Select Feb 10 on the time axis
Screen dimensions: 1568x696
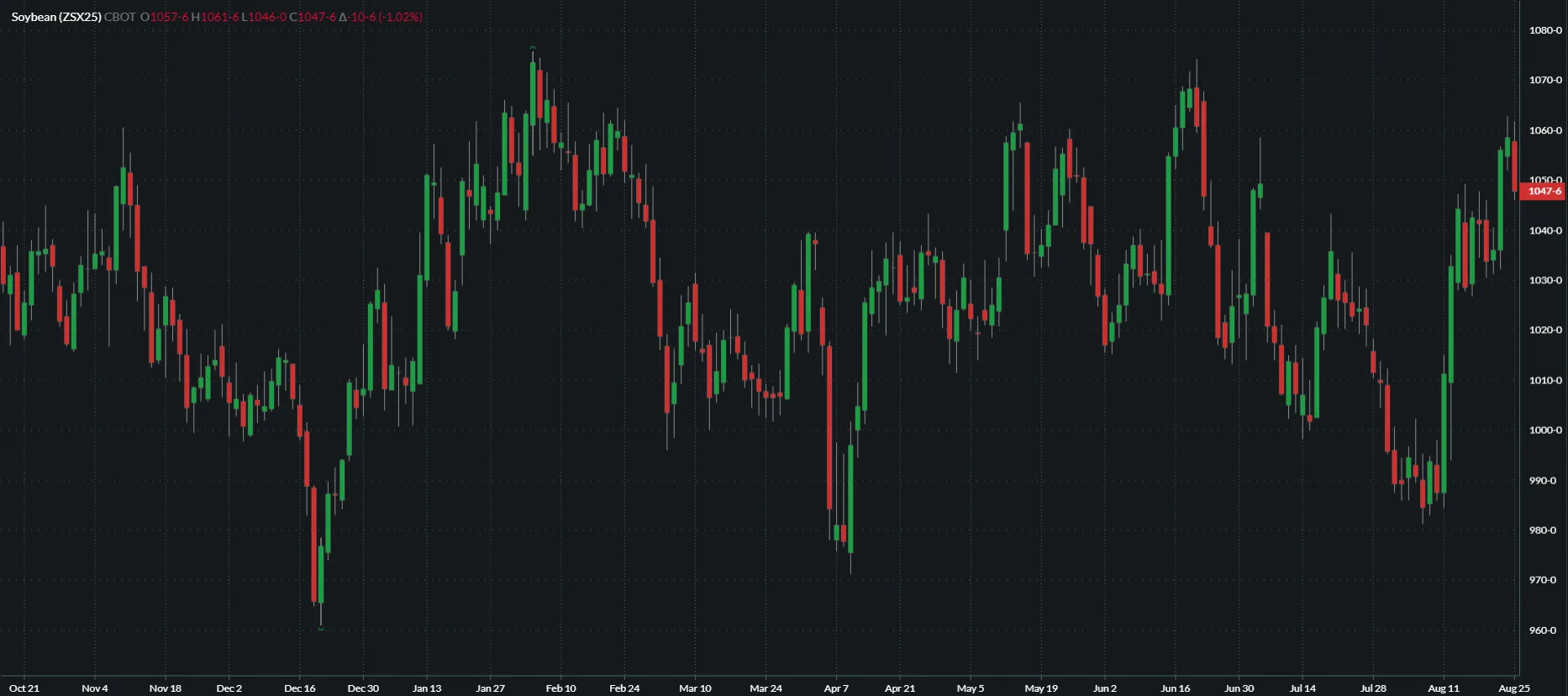560,688
